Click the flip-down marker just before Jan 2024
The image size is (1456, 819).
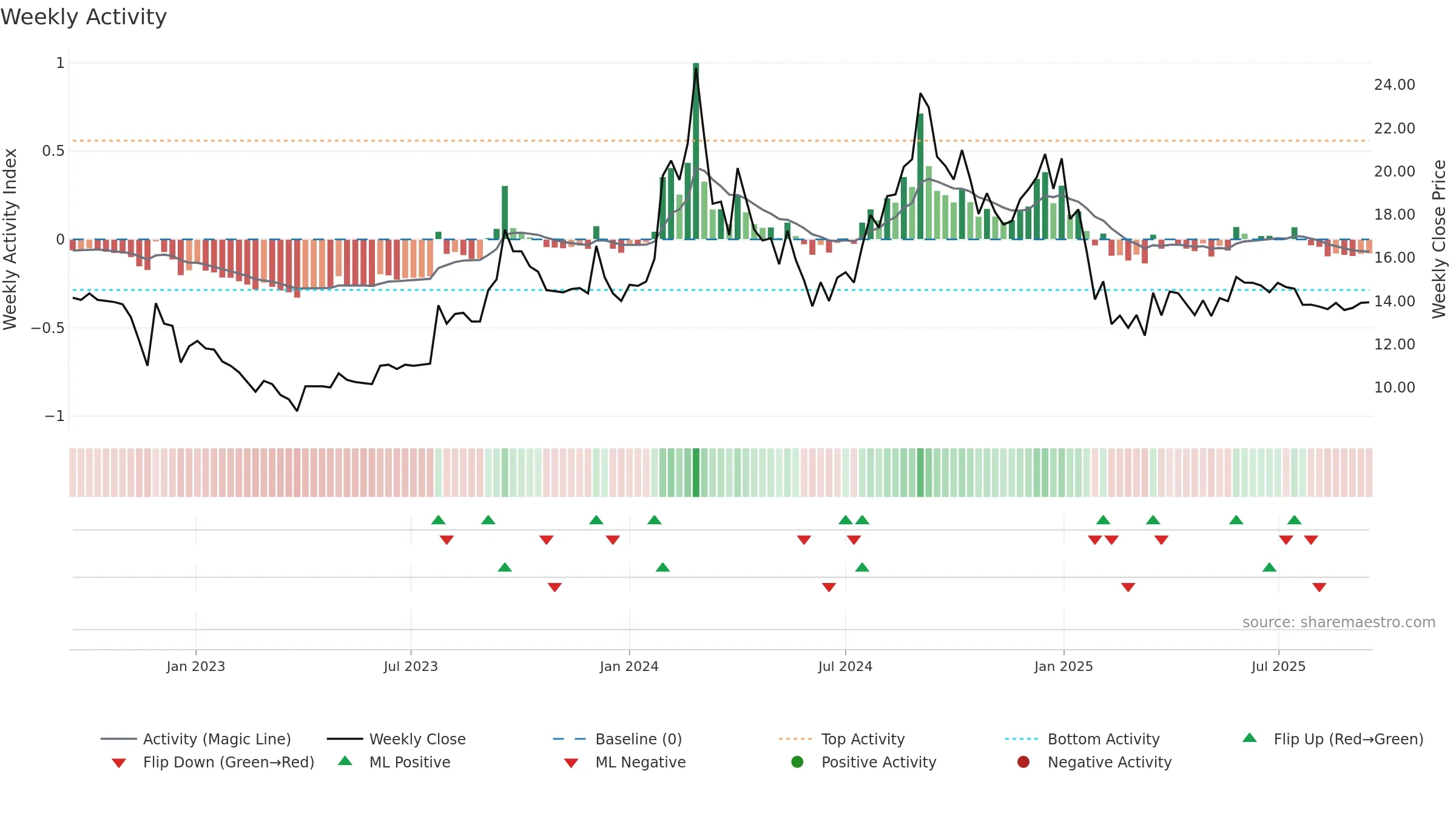(613, 540)
